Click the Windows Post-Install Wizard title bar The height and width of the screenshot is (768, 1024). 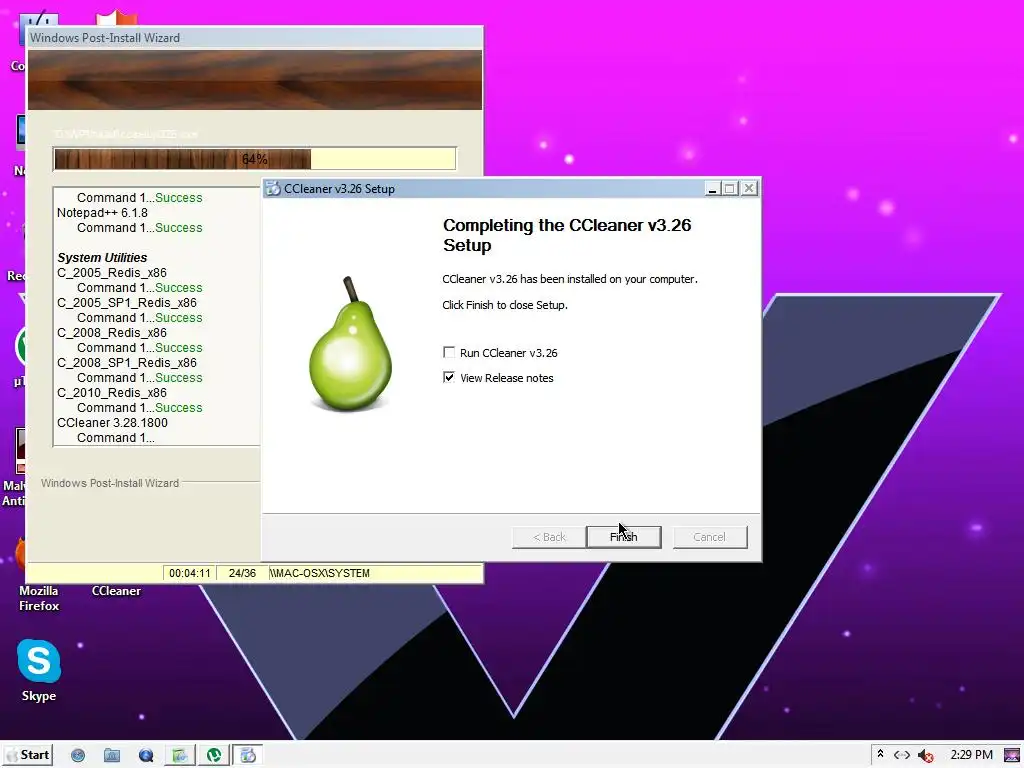tap(255, 38)
